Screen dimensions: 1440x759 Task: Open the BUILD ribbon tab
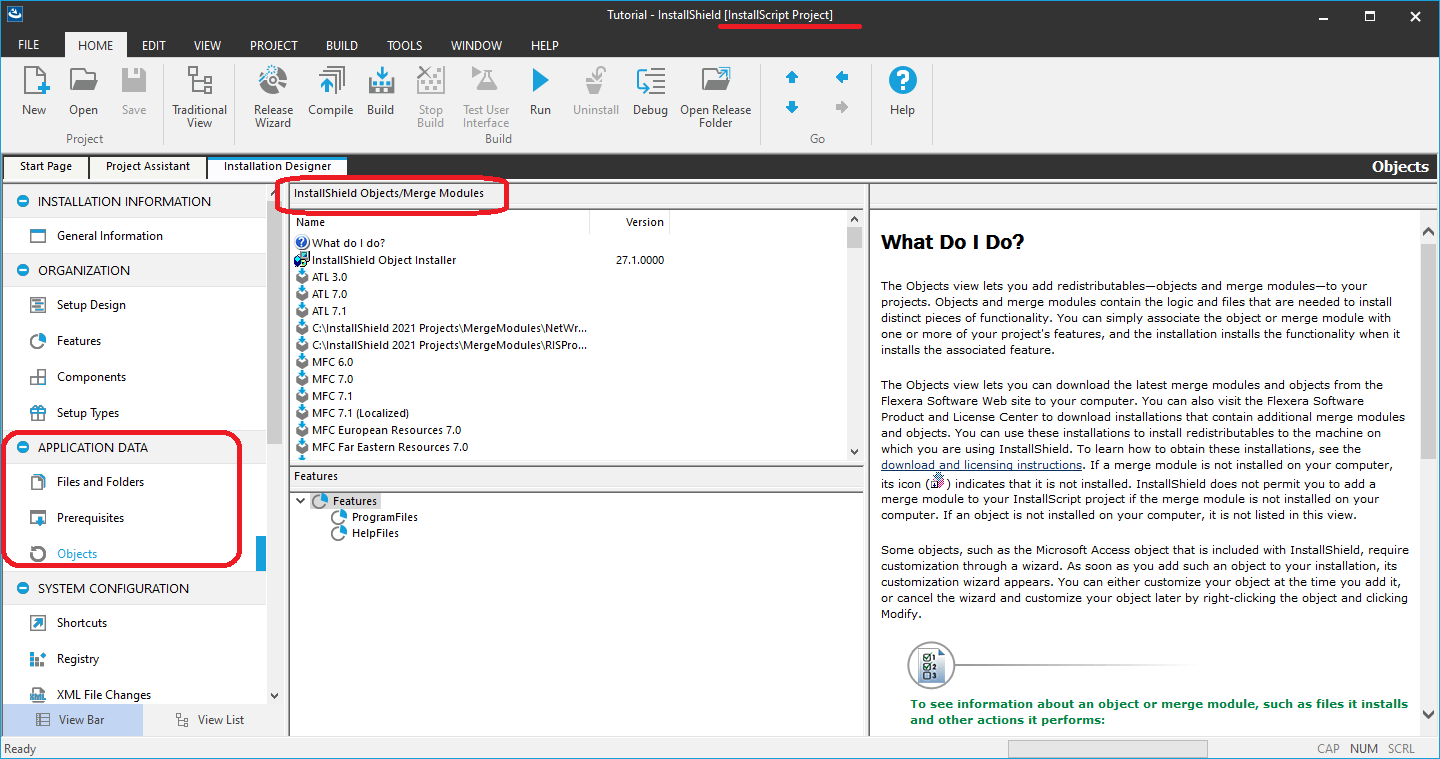(x=342, y=45)
